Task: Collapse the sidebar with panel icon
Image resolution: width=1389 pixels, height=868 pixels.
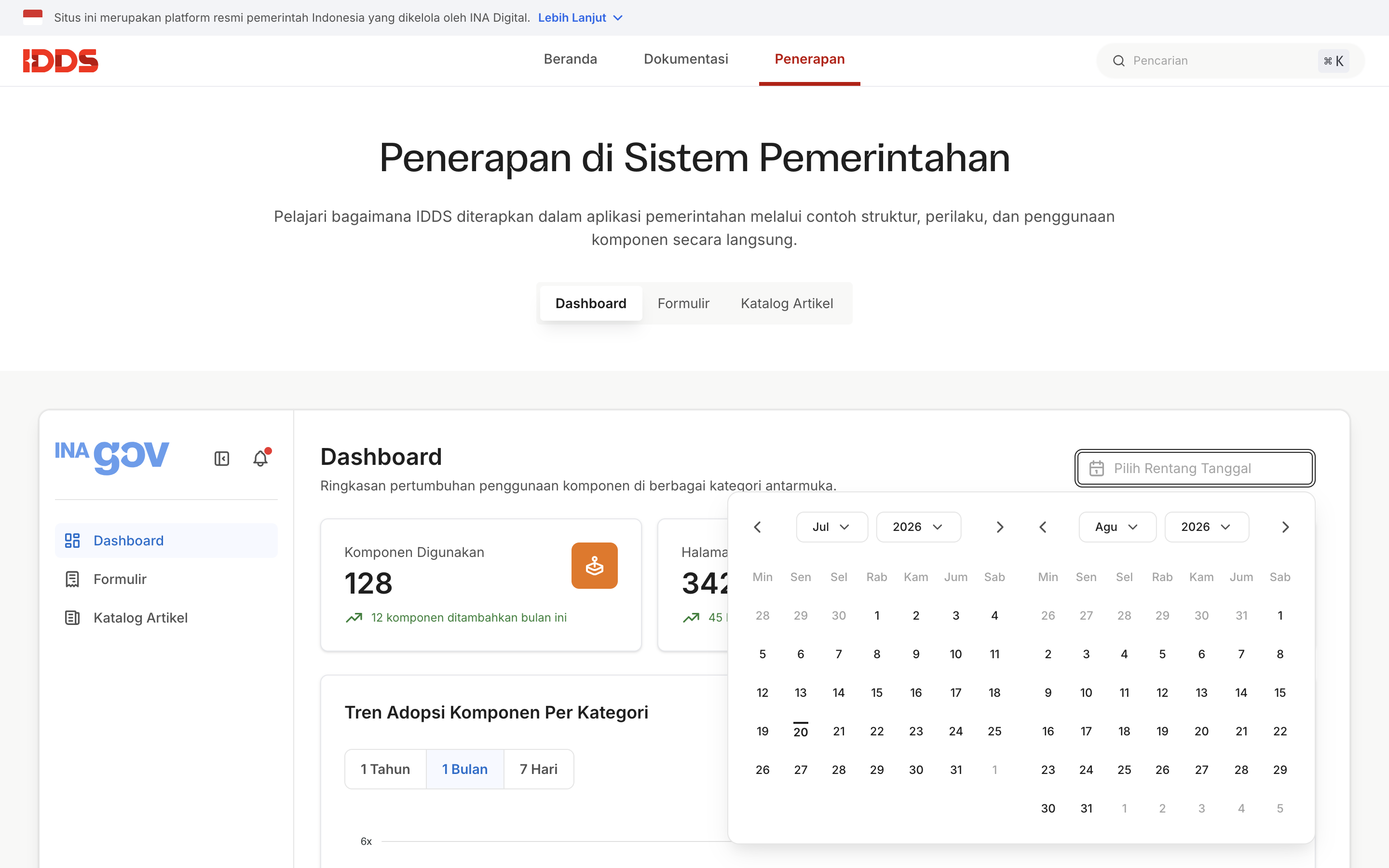Action: 221,459
